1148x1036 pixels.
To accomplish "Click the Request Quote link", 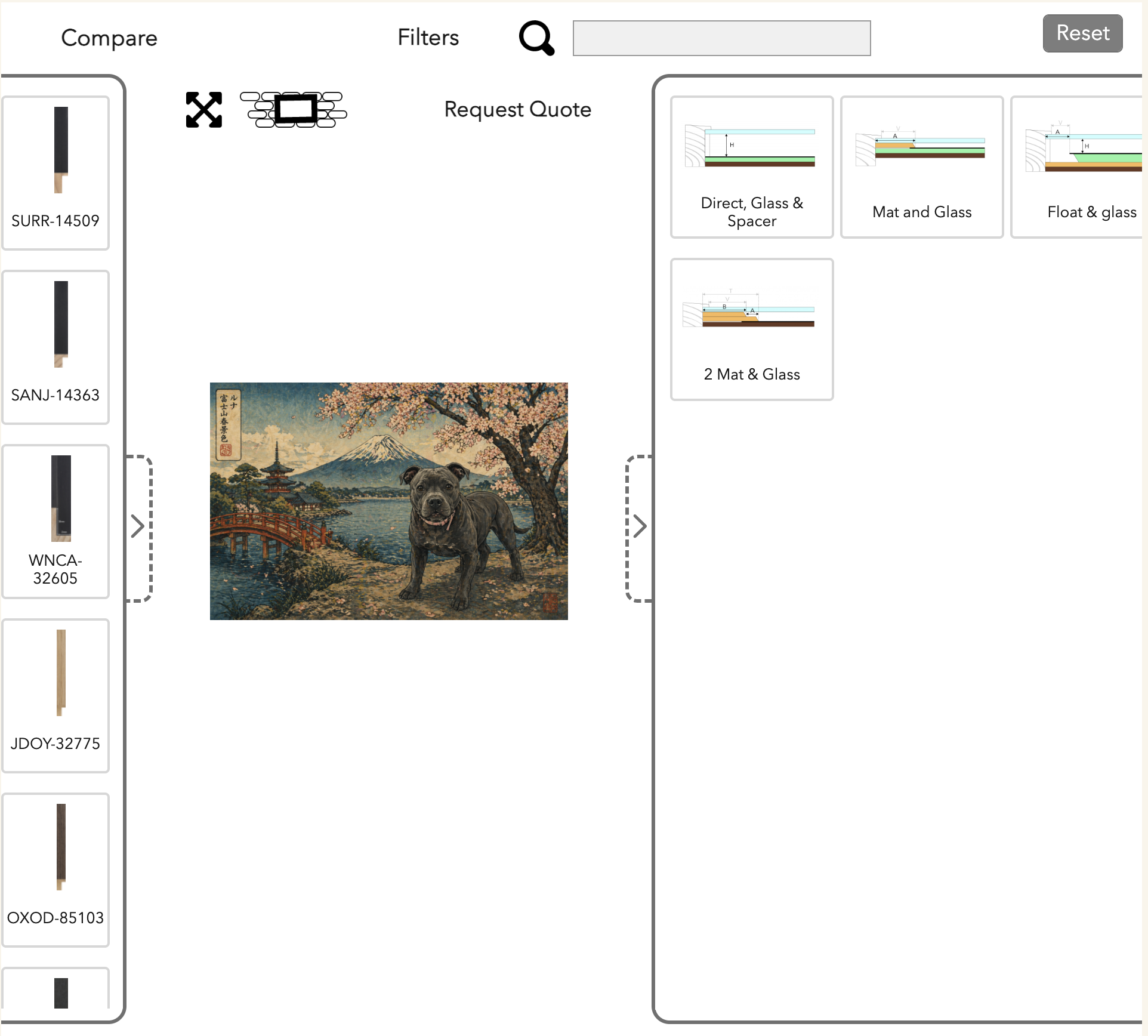I will click(x=517, y=109).
